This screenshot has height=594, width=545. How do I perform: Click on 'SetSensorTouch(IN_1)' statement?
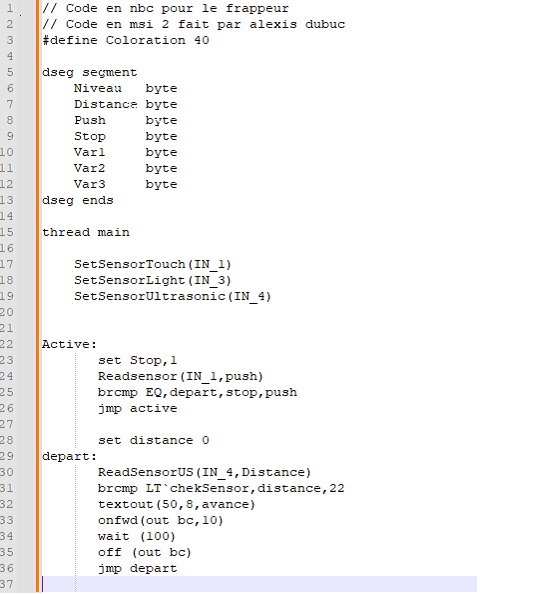click(153, 264)
